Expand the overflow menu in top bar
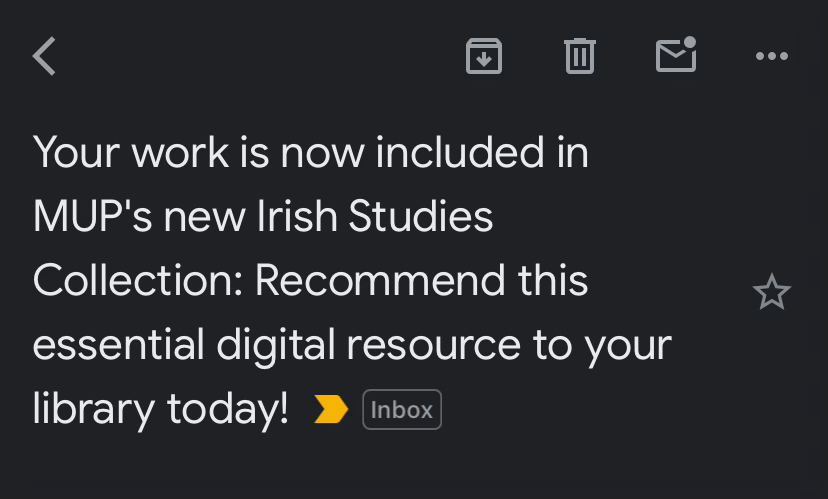828x499 pixels. pos(772,56)
